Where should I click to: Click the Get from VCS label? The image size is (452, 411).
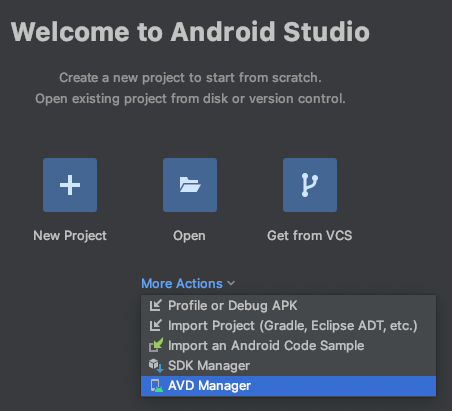[310, 236]
